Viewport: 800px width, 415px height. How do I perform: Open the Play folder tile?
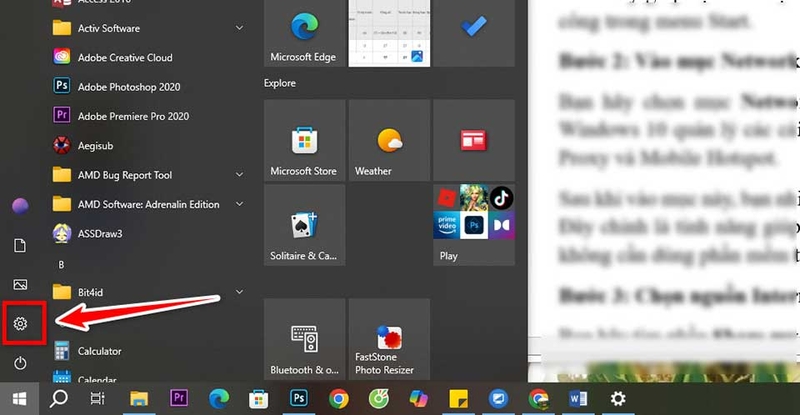474,225
